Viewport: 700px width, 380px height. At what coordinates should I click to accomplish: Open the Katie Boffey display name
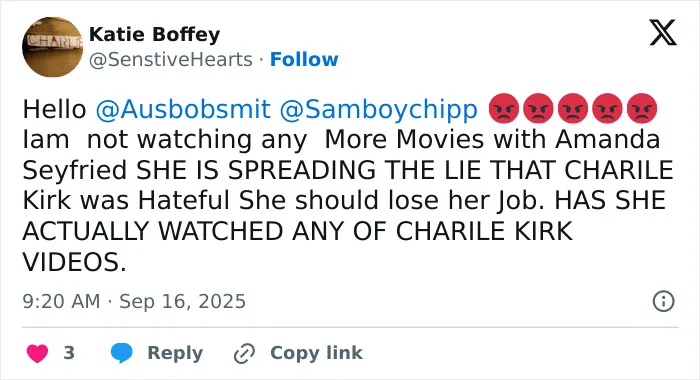(x=154, y=34)
